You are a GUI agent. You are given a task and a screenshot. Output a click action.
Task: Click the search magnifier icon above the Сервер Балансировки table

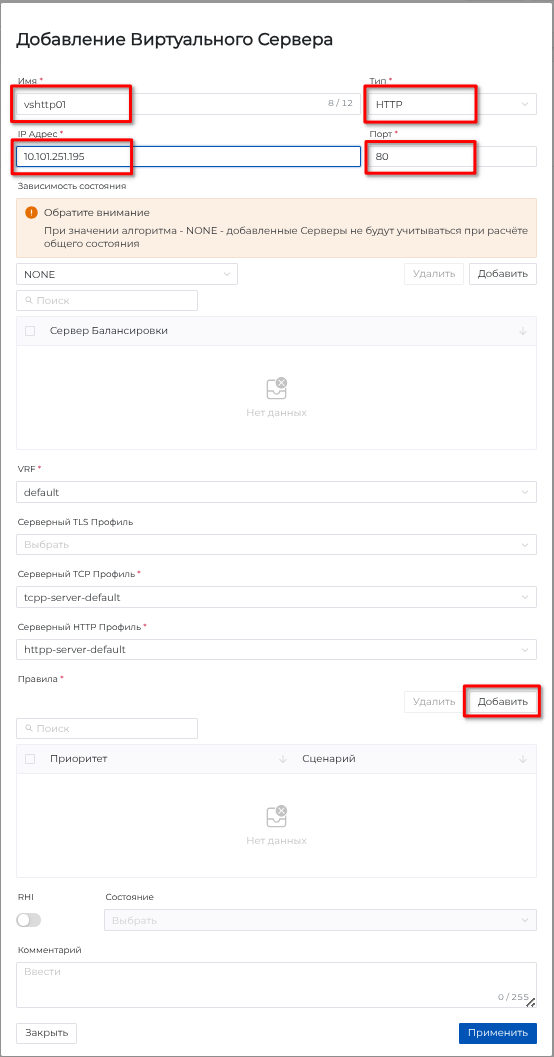29,301
